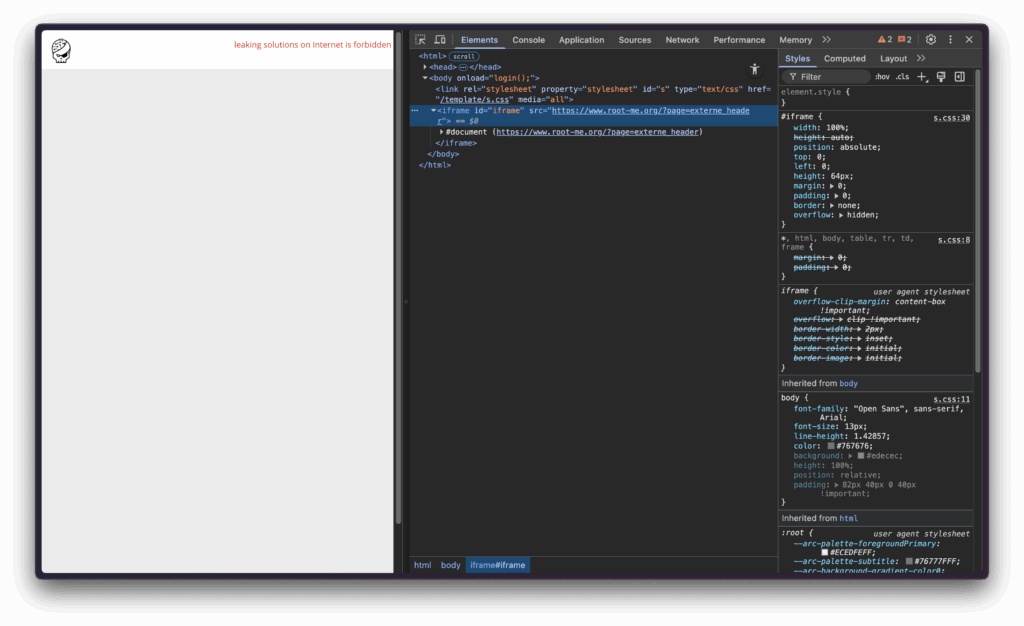Toggle element state with :hov button
Image resolution: width=1024 pixels, height=626 pixels.
(x=882, y=77)
